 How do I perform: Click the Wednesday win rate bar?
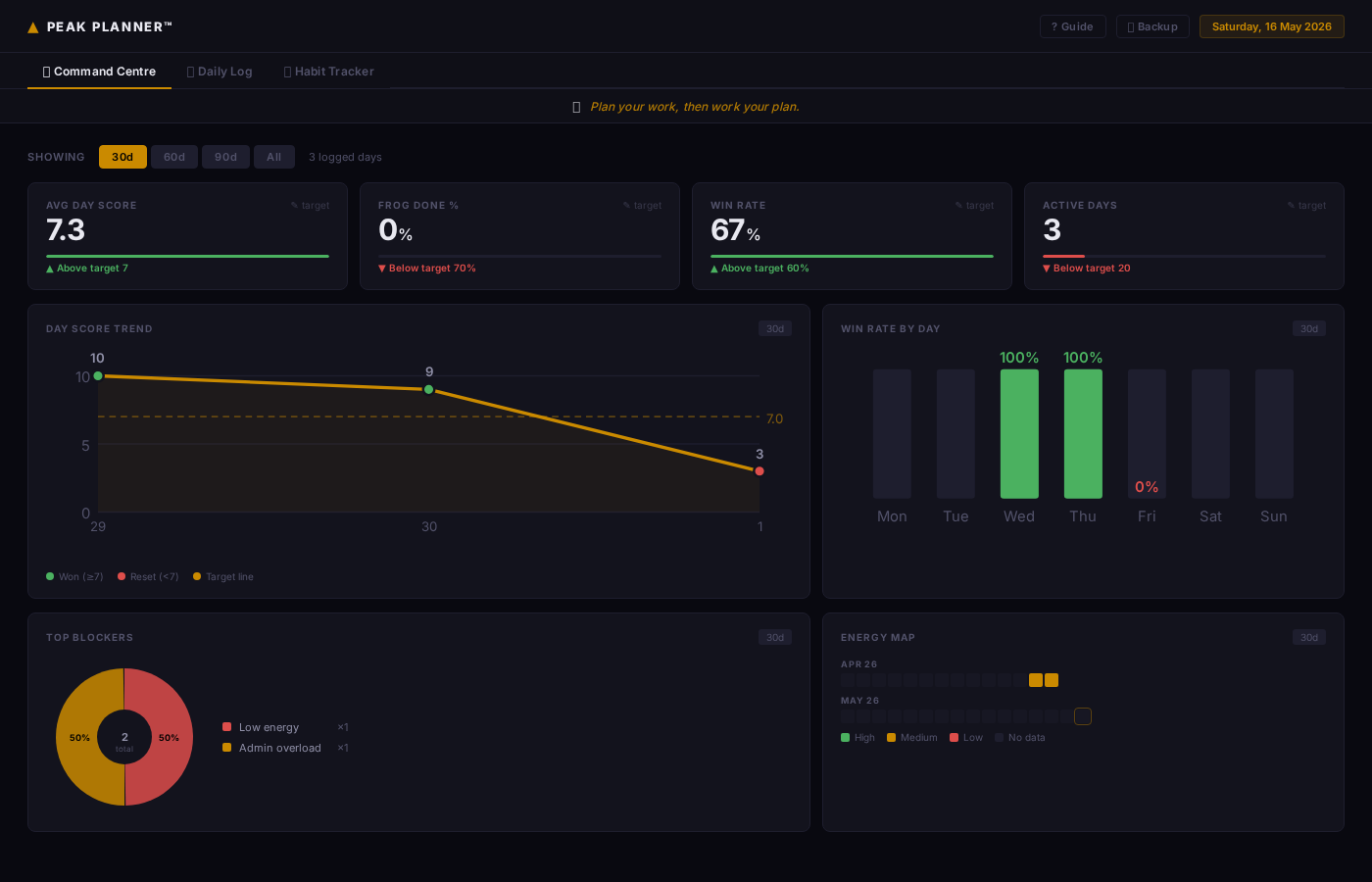(x=1019, y=434)
